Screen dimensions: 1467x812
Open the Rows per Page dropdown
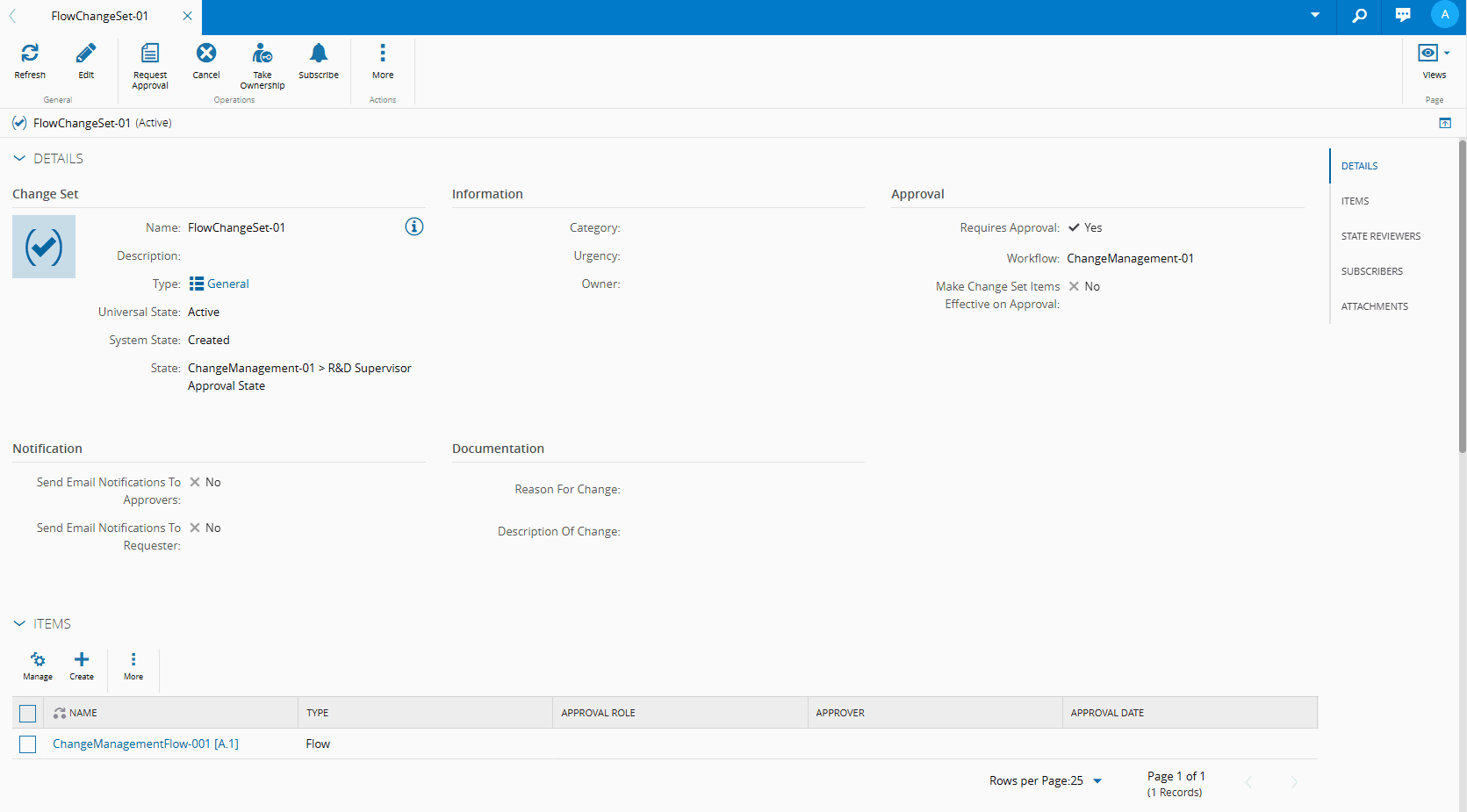(x=1097, y=781)
